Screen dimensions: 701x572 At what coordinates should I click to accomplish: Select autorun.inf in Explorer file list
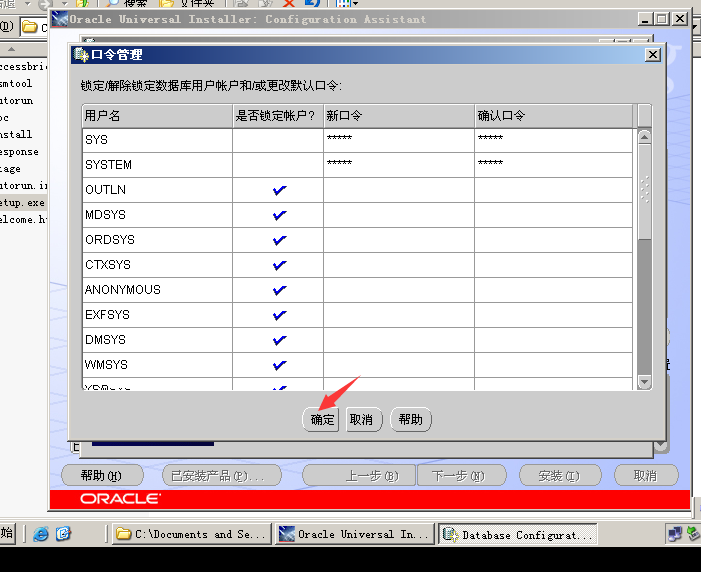(x=23, y=186)
